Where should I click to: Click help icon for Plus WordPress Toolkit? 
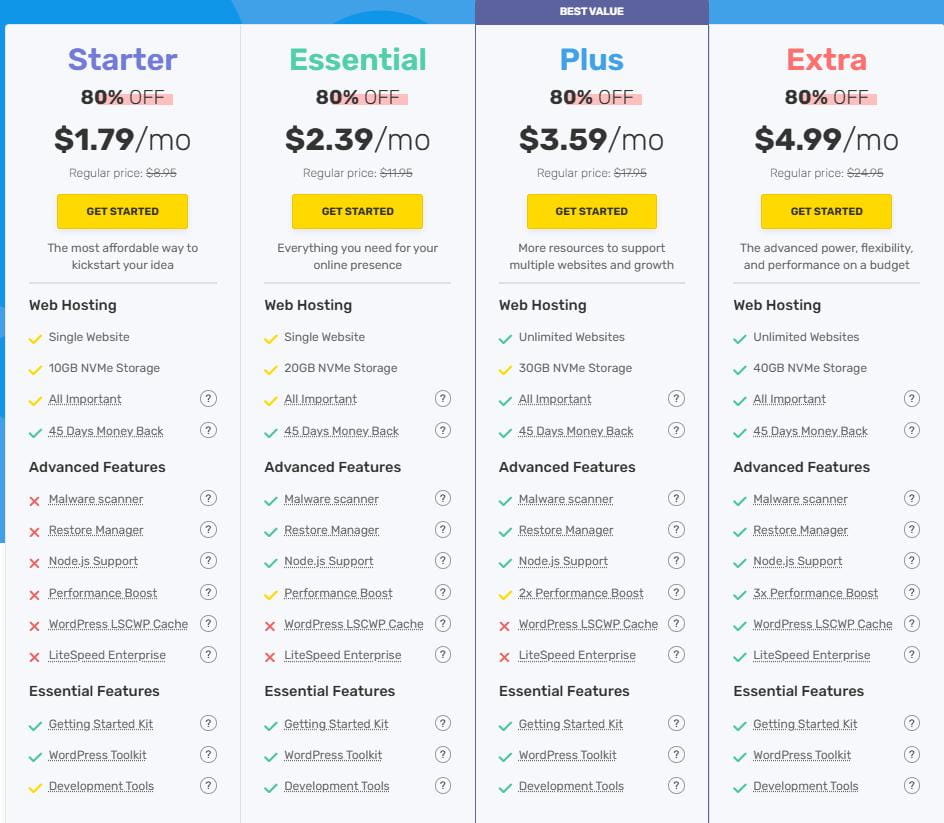[x=677, y=754]
